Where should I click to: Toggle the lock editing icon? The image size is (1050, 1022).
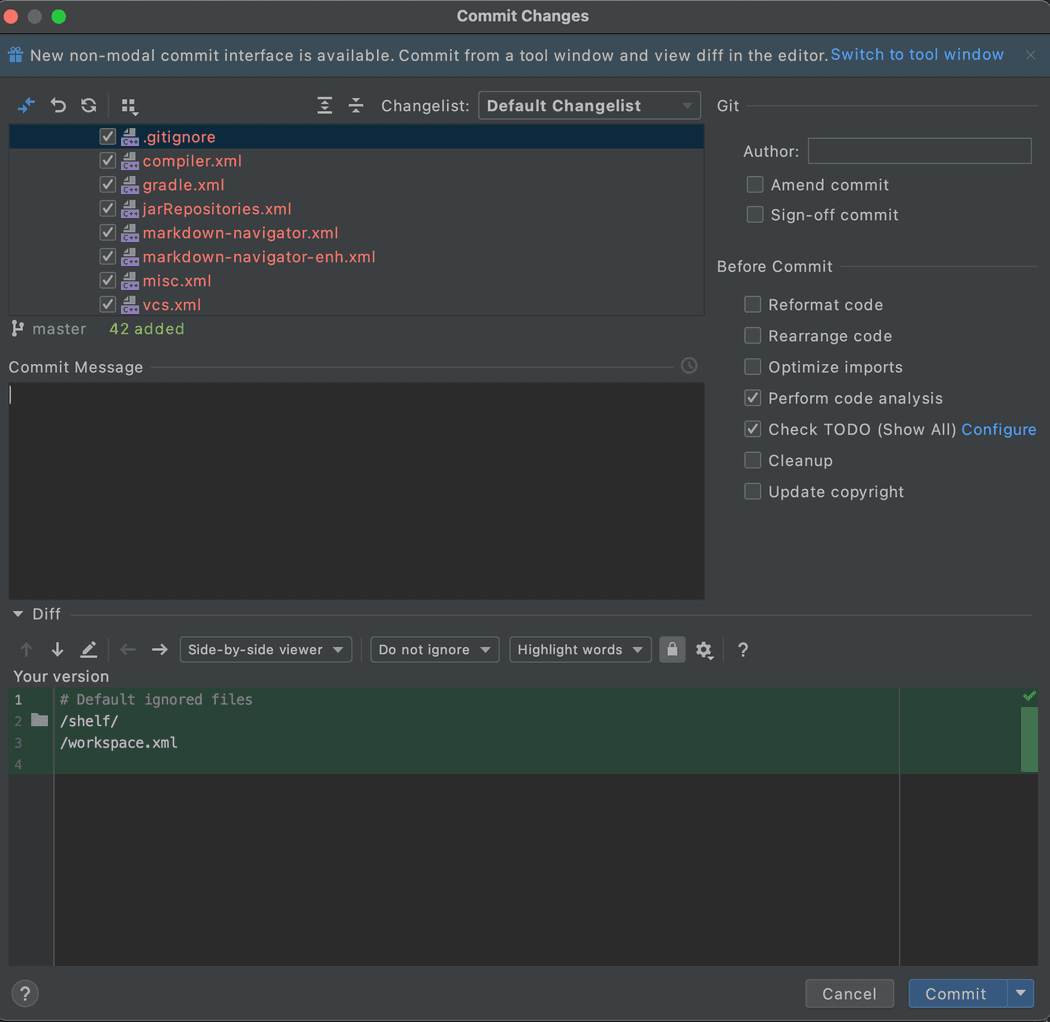point(672,649)
